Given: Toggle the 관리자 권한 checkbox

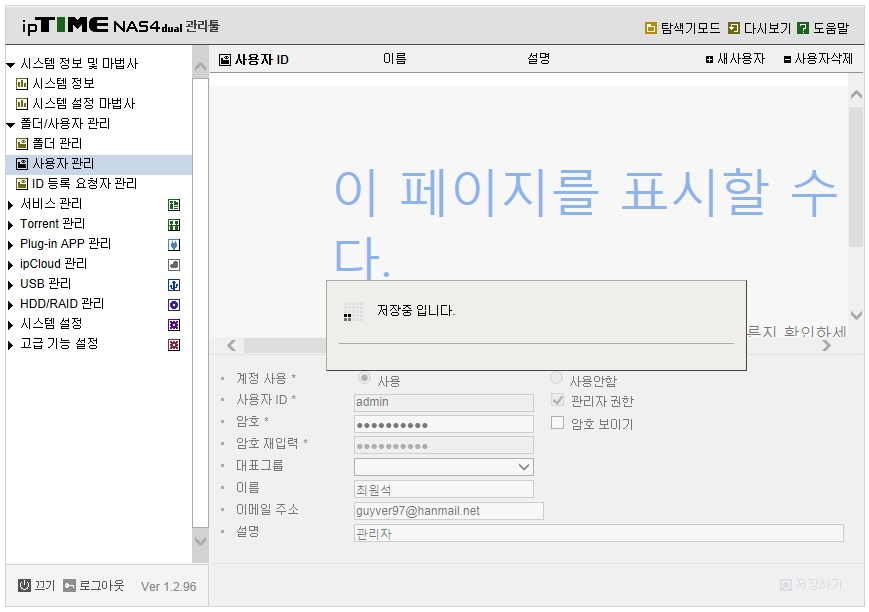Looking at the screenshot, I should (558, 400).
